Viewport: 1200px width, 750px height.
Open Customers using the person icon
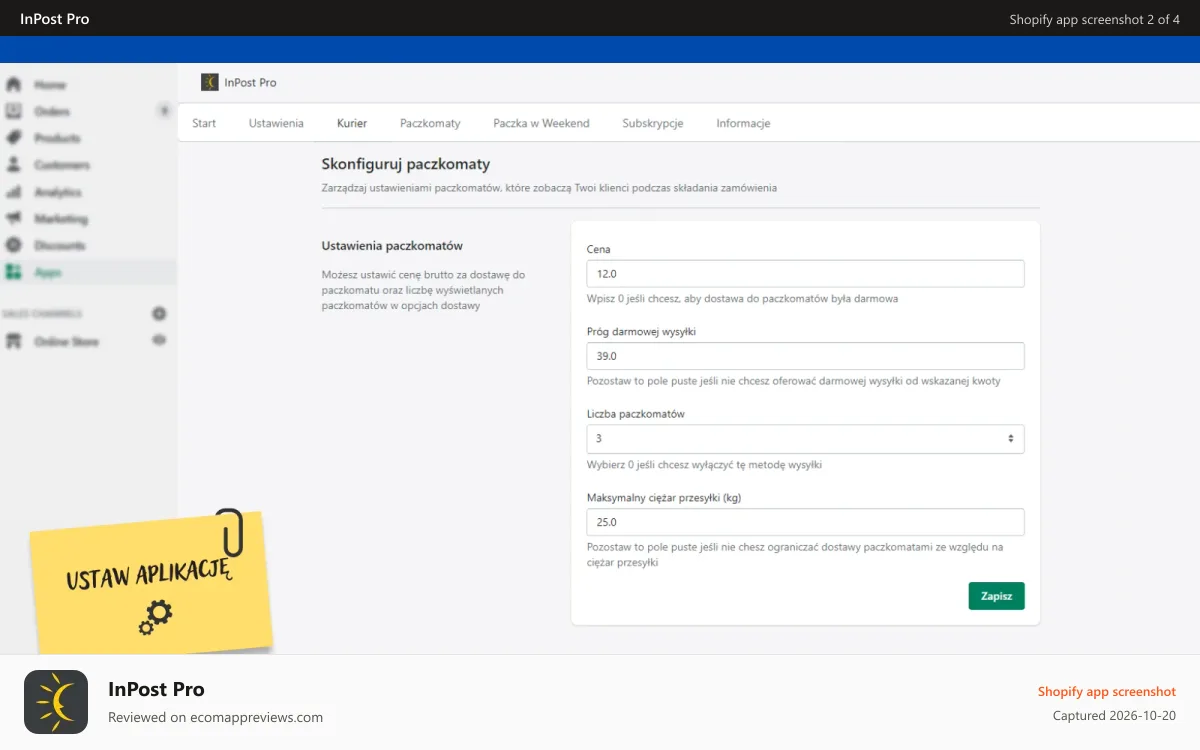[x=14, y=165]
